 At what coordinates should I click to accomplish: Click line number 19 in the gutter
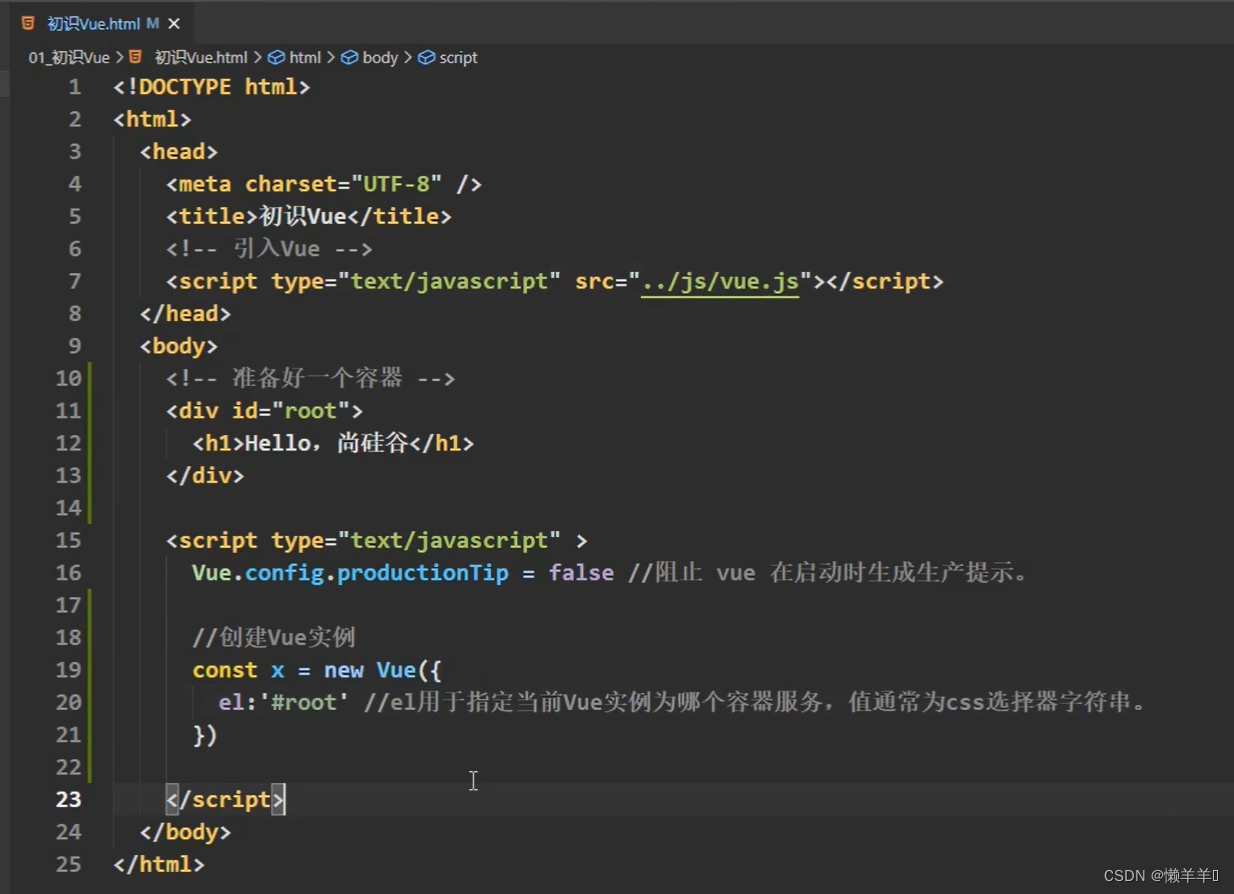point(69,670)
